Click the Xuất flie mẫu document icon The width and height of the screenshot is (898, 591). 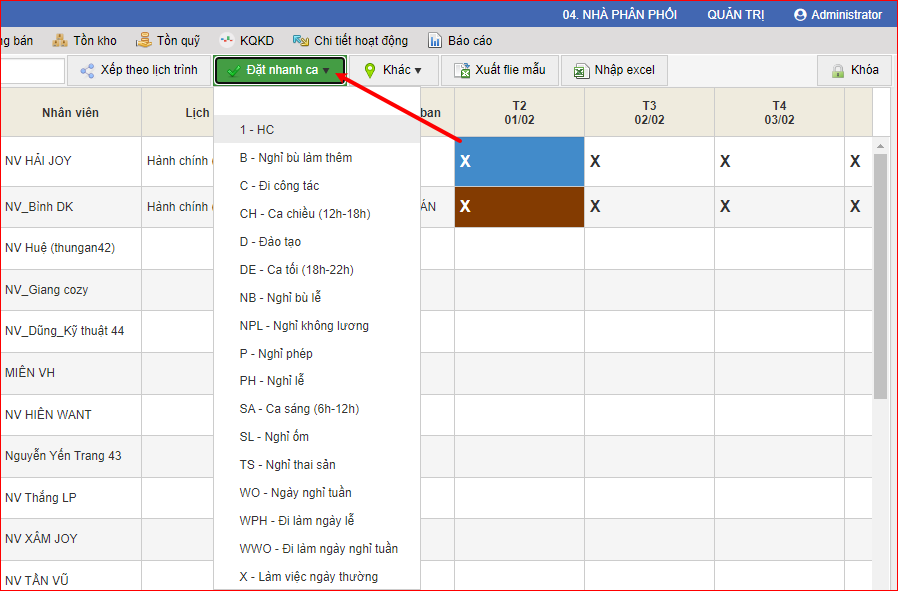(x=462, y=70)
